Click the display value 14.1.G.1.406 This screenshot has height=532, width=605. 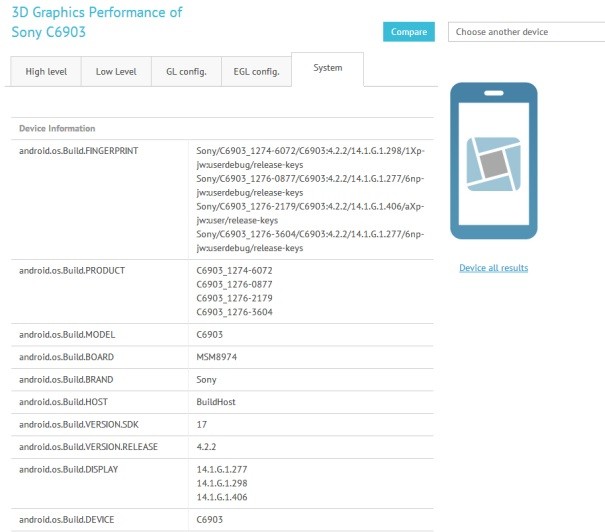coord(222,497)
